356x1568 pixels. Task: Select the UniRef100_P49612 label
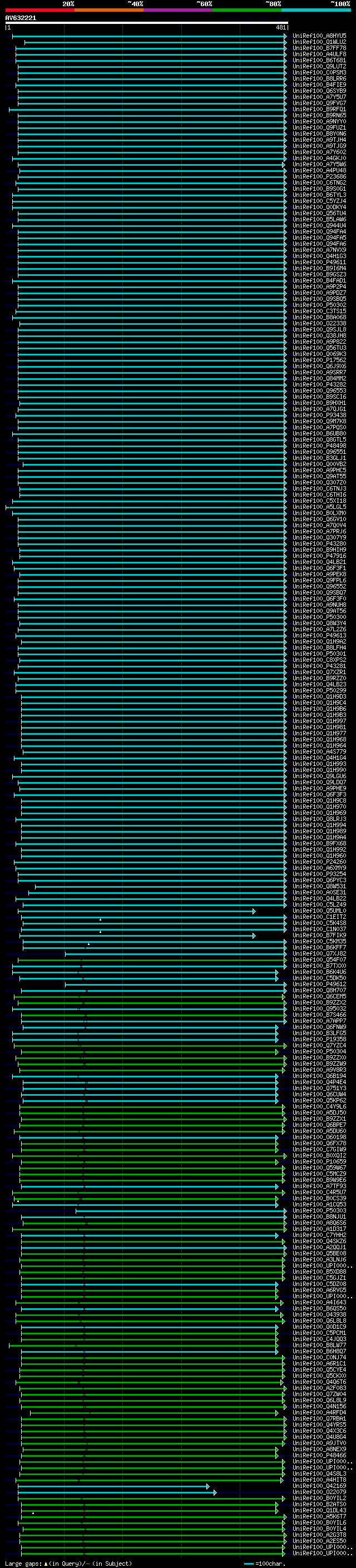[x=319, y=985]
